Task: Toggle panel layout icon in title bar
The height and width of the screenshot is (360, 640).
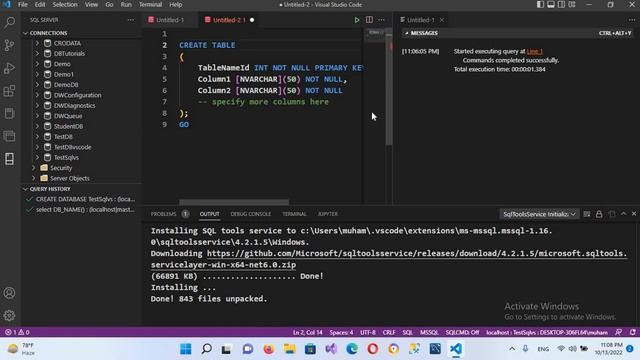Action: [x=551, y=4]
